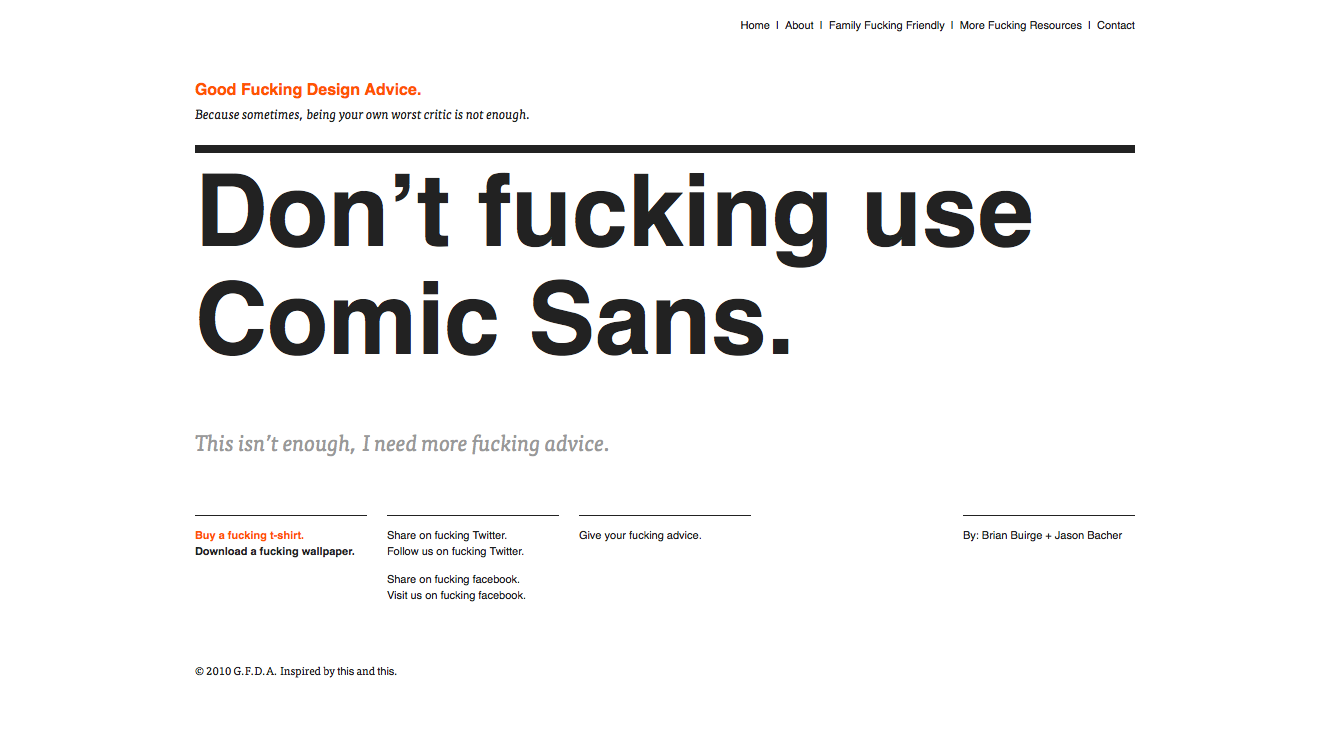The width and height of the screenshot is (1326, 748).
Task: Open the Home navigation link
Action: [755, 26]
